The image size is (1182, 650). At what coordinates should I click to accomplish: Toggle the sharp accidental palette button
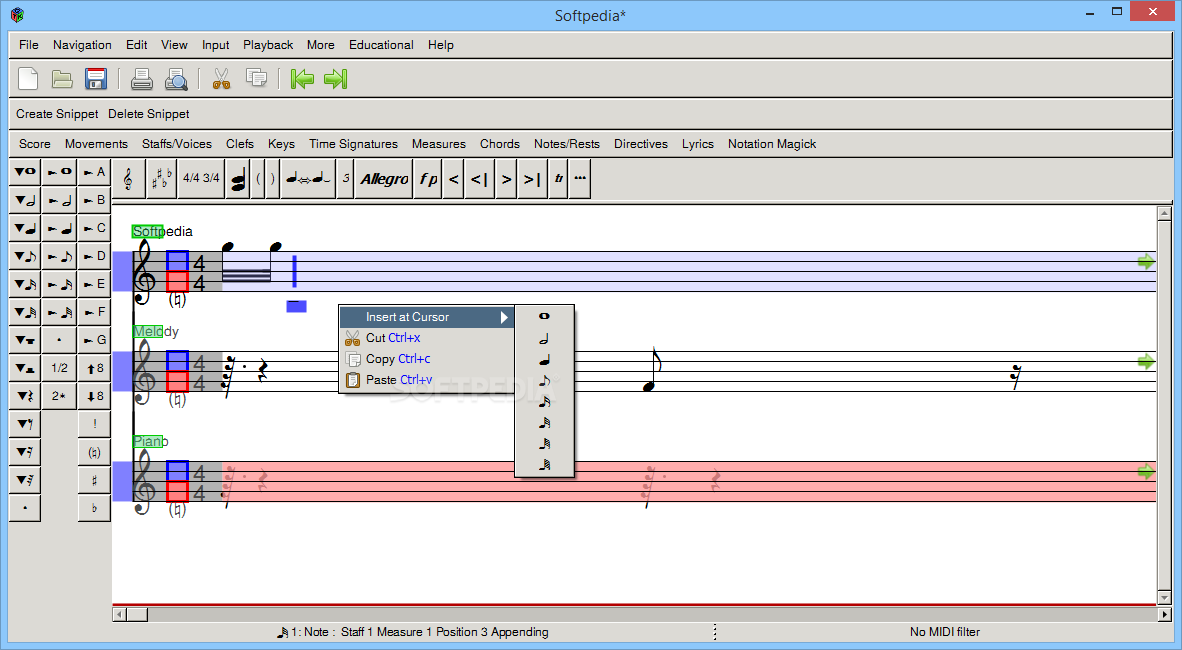94,480
